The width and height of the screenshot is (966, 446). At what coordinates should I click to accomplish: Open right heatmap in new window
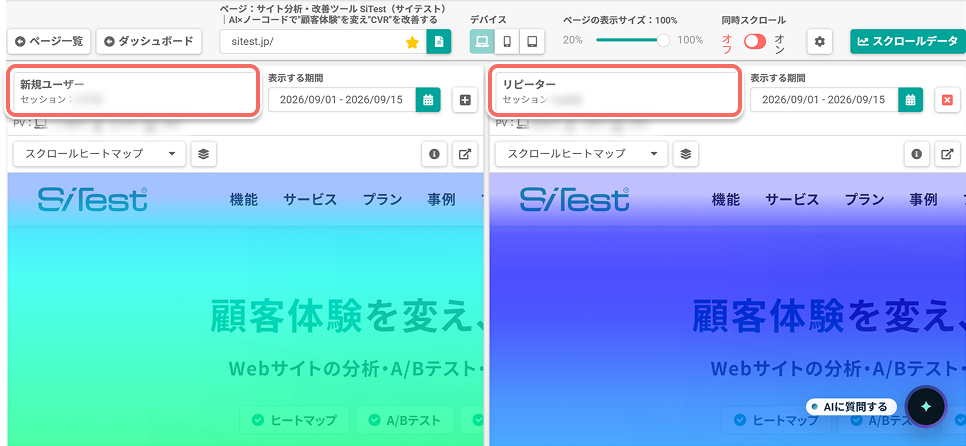coord(948,153)
